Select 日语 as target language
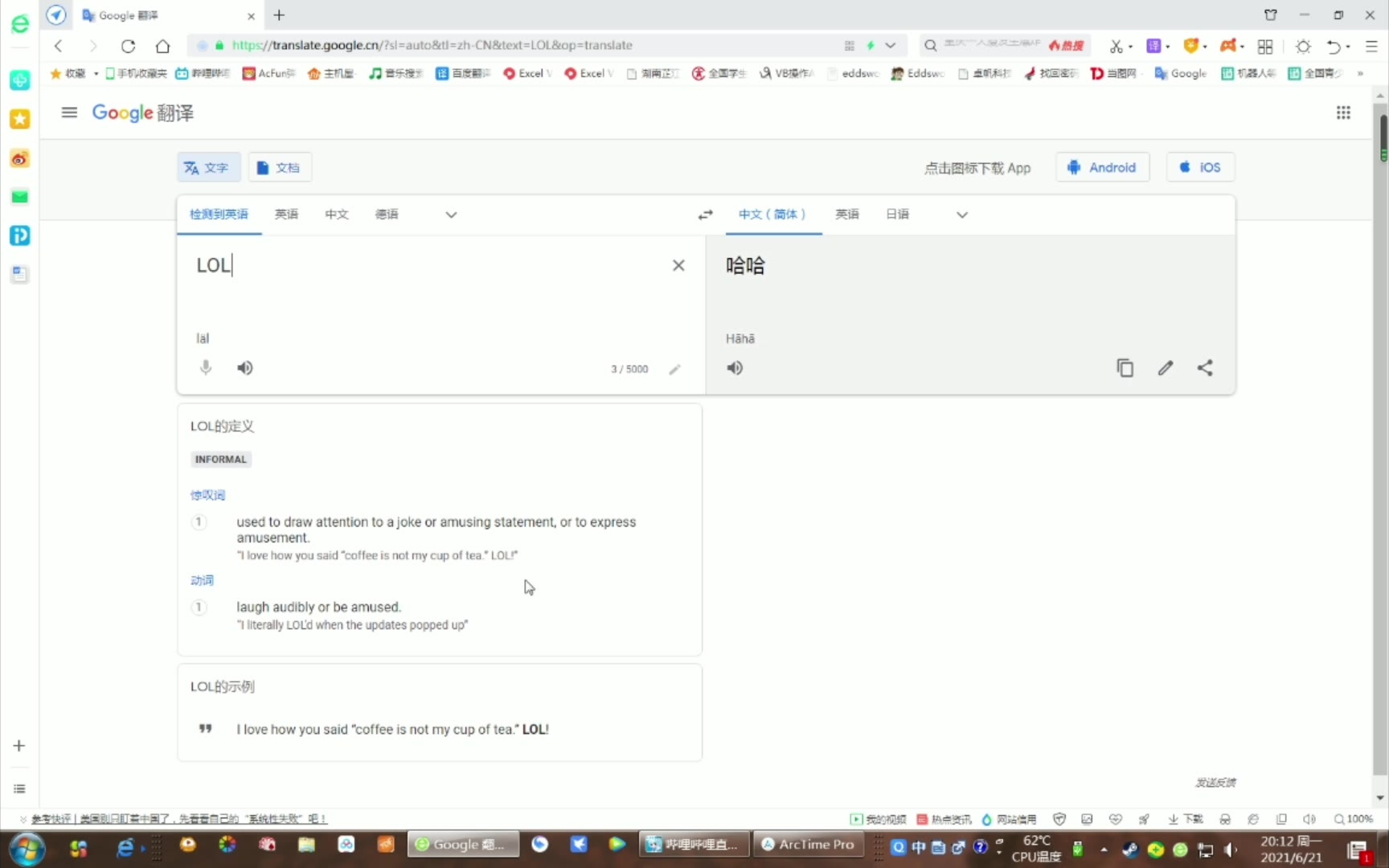Screen dimensions: 1389x868 [x=897, y=215]
